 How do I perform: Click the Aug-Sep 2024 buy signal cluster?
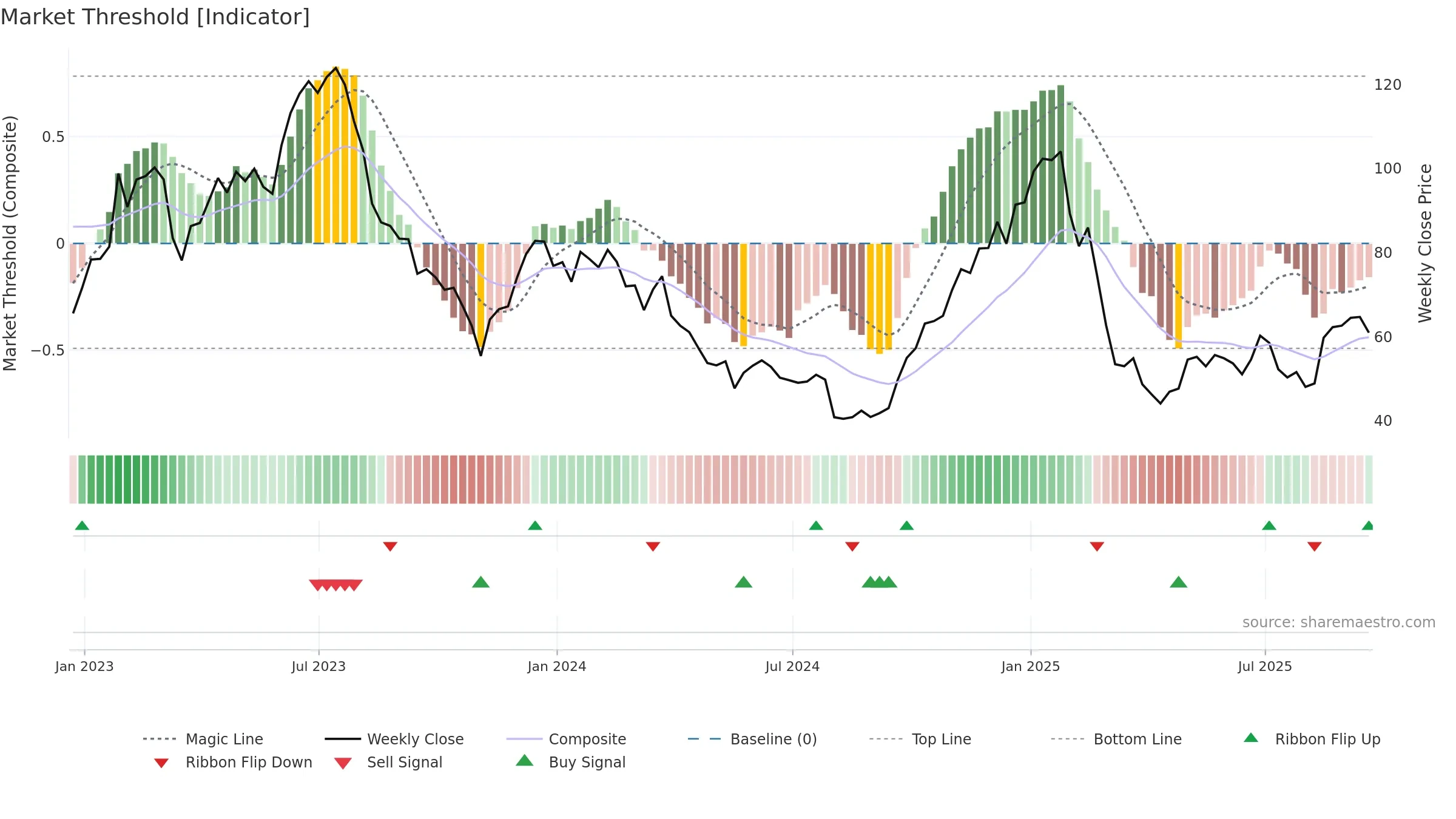[x=880, y=582]
